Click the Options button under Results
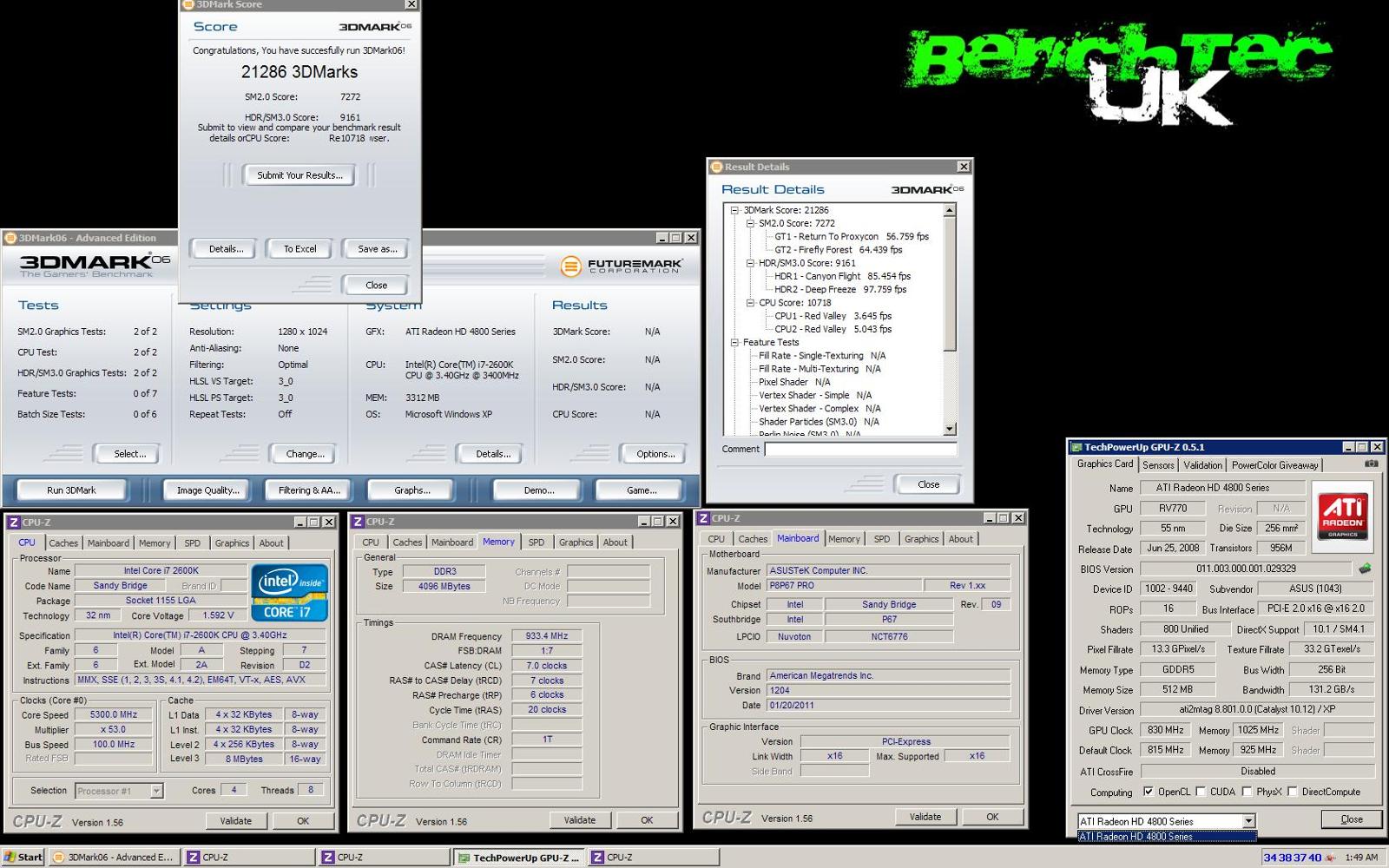Viewport: 1389px width, 868px height. (655, 454)
